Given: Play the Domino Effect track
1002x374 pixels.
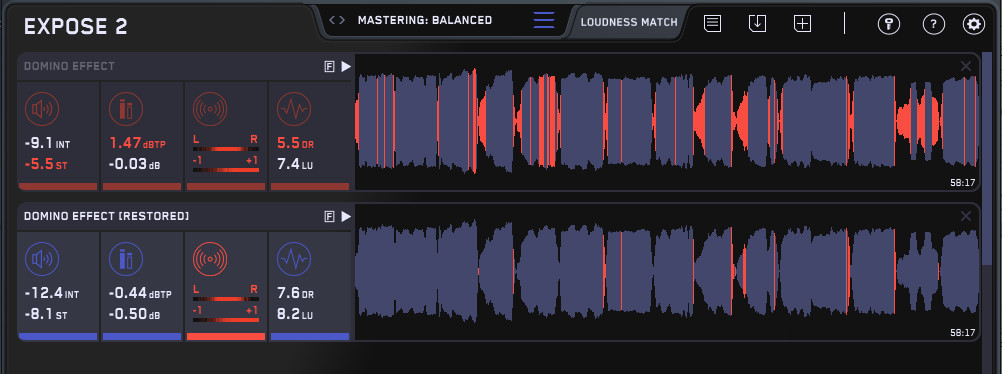Looking at the screenshot, I should (x=346, y=66).
